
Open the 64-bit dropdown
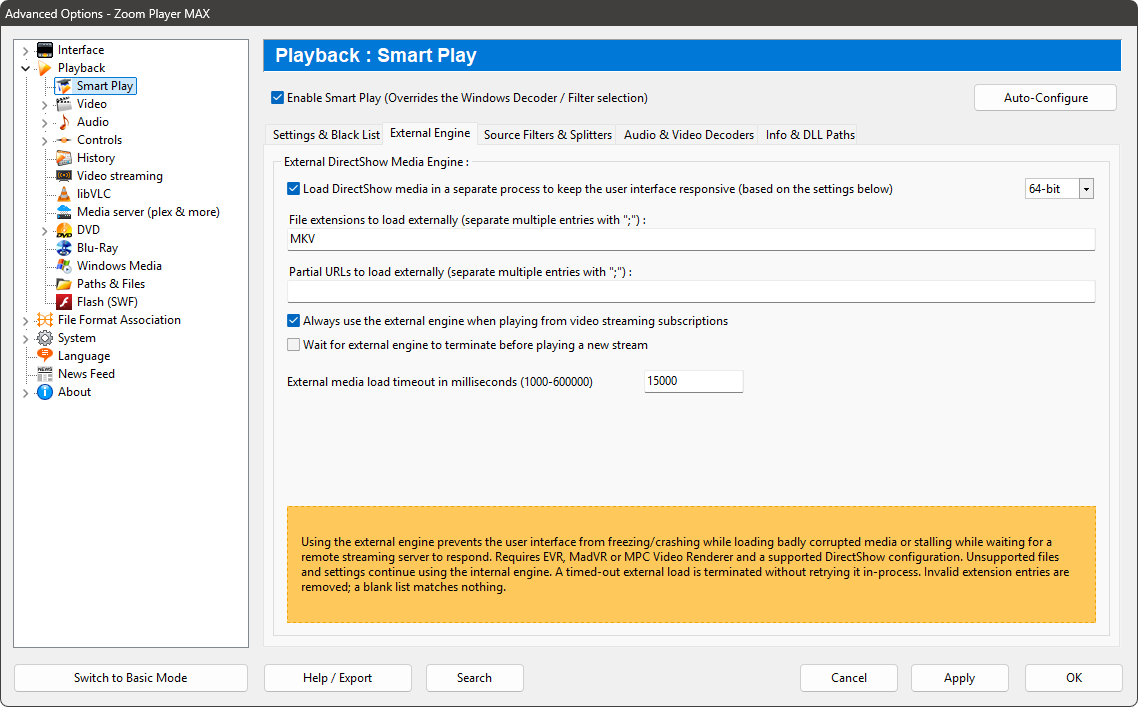click(1086, 189)
